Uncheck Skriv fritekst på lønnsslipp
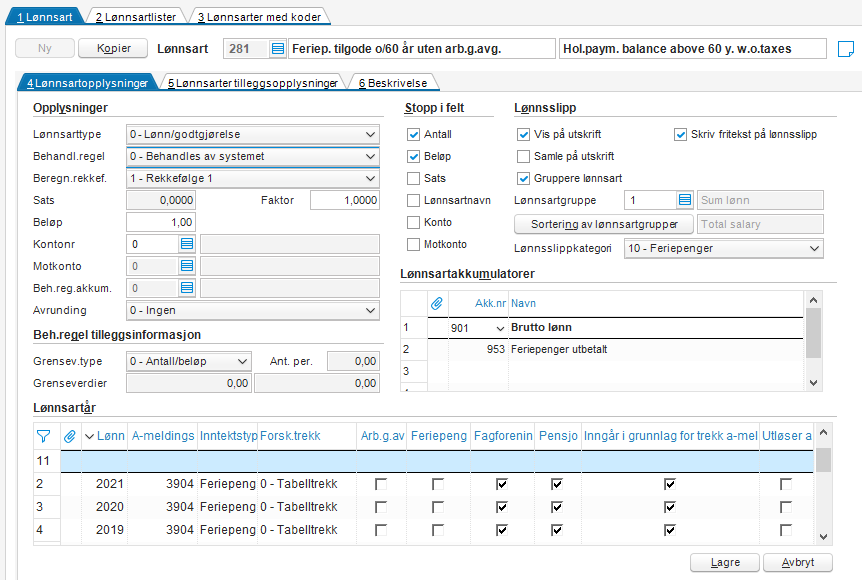 pos(681,134)
